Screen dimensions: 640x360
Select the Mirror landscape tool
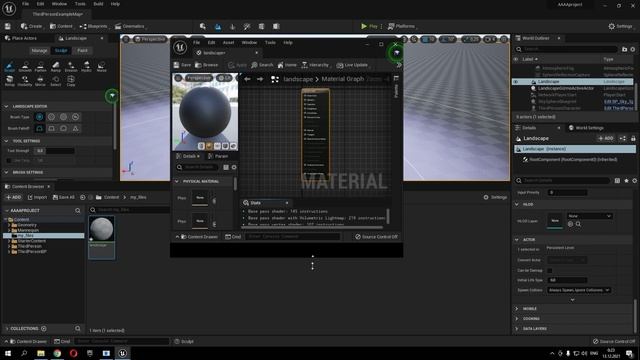click(40, 81)
